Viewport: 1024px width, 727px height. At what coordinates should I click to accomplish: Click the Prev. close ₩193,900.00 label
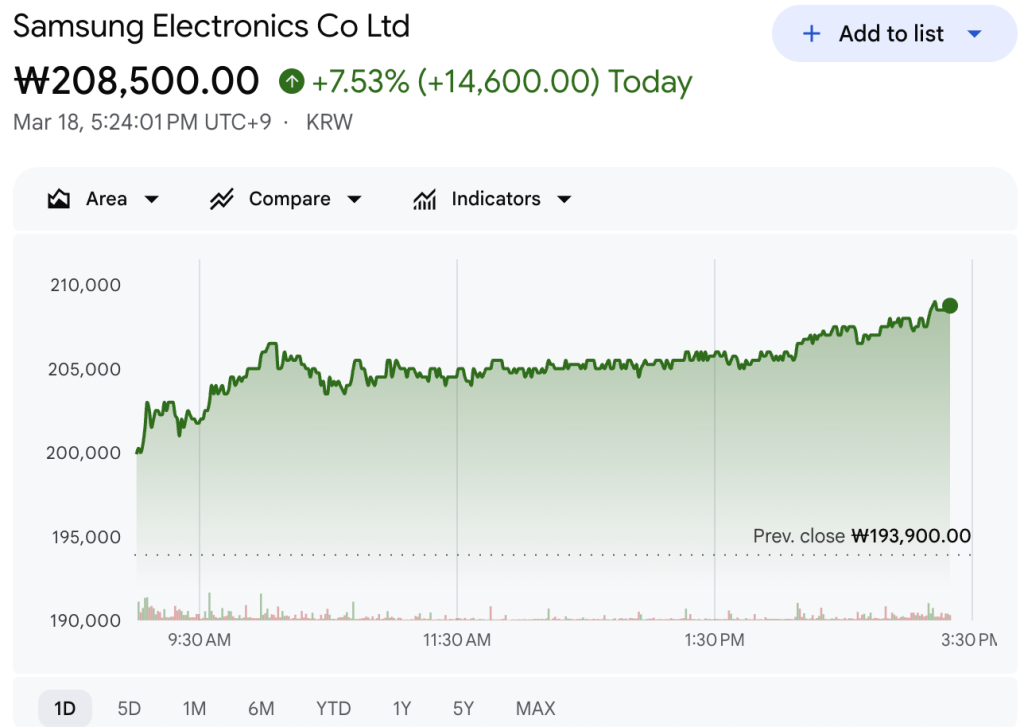pyautogui.click(x=861, y=537)
